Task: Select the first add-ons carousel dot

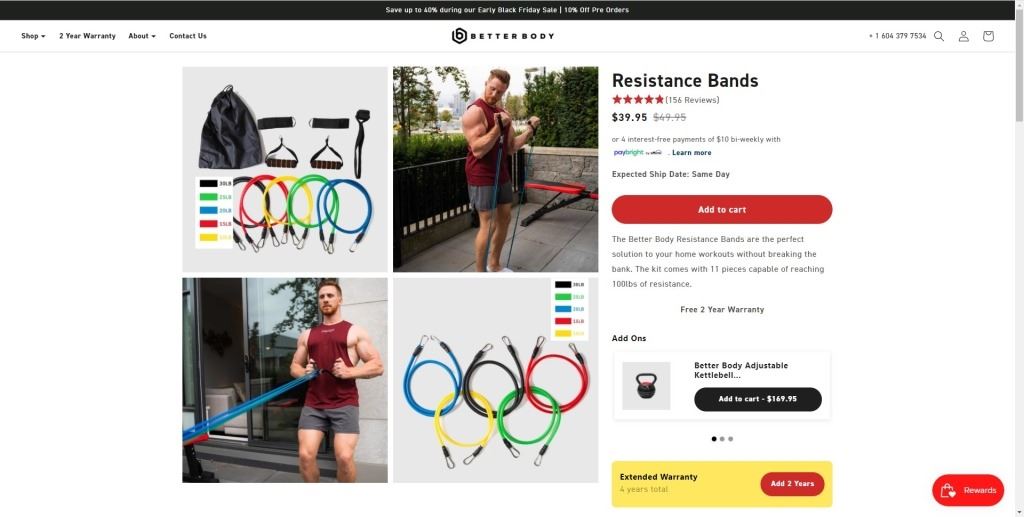Action: tap(714, 439)
